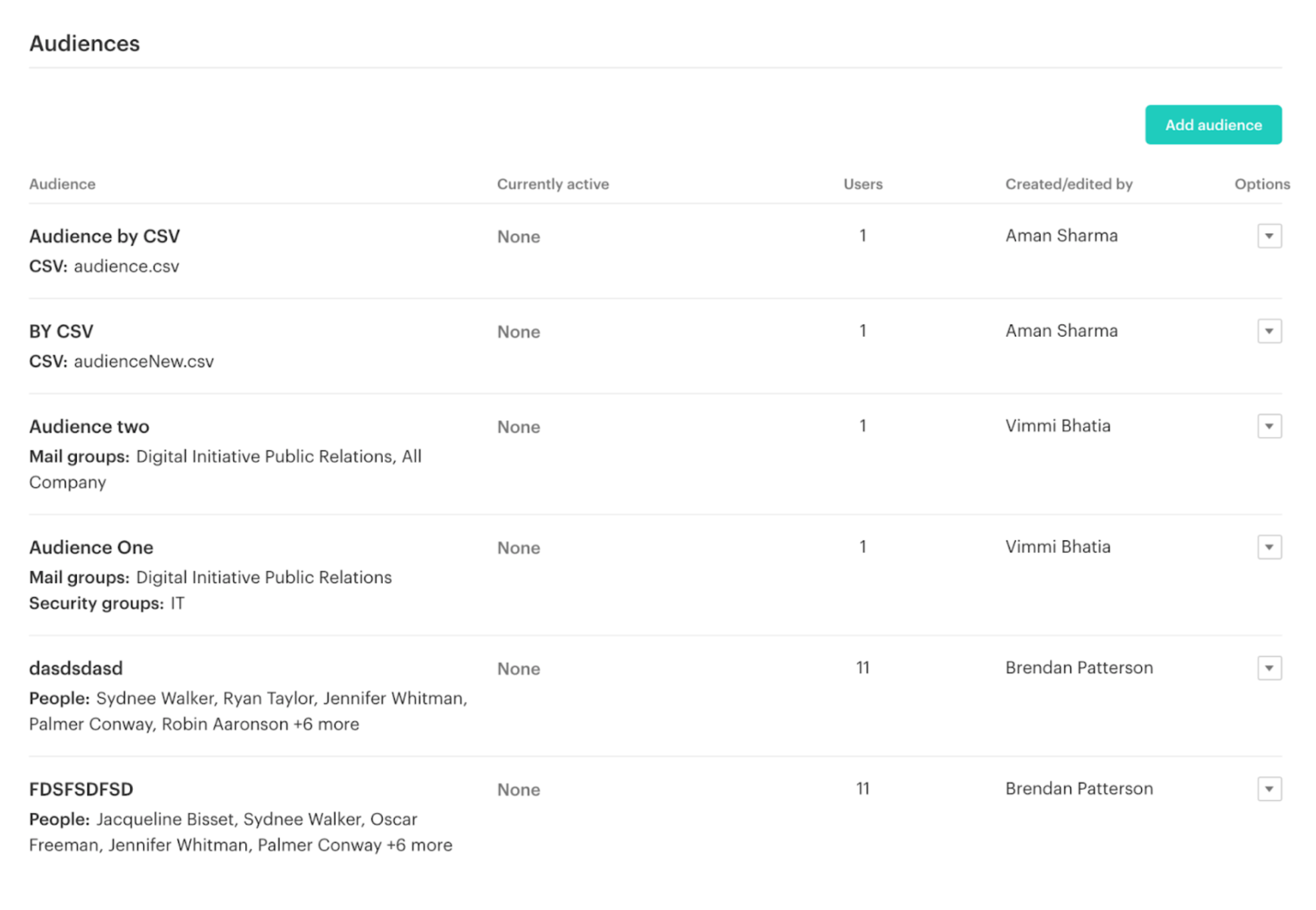Expand options for FDSFSDFSD audience

[1269, 789]
